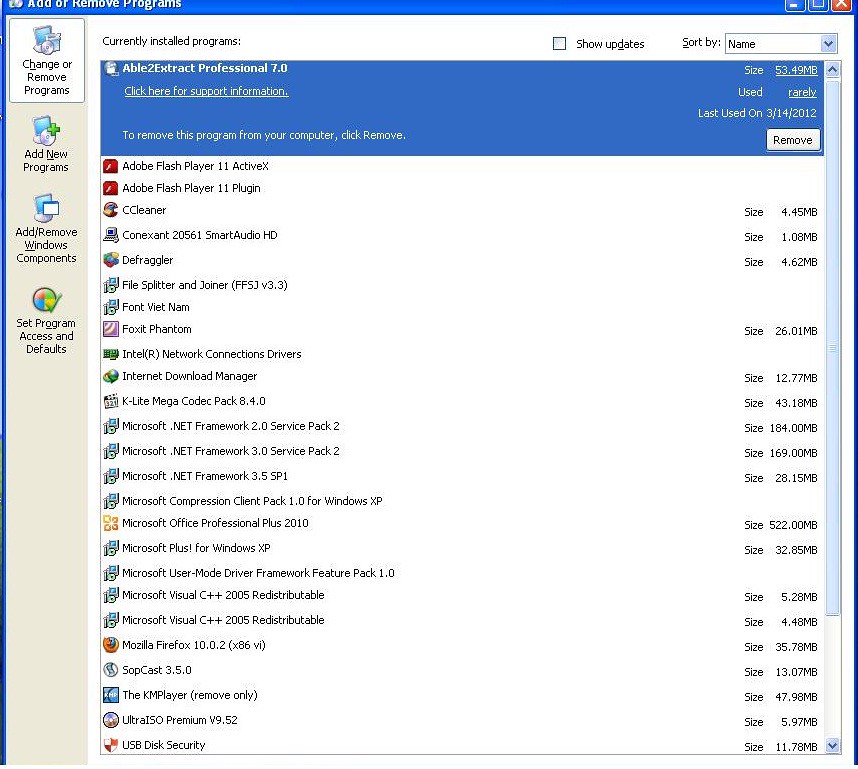Select the Adobe Flash Player 11 ActiveX icon
The width and height of the screenshot is (858, 769).
pos(111,166)
